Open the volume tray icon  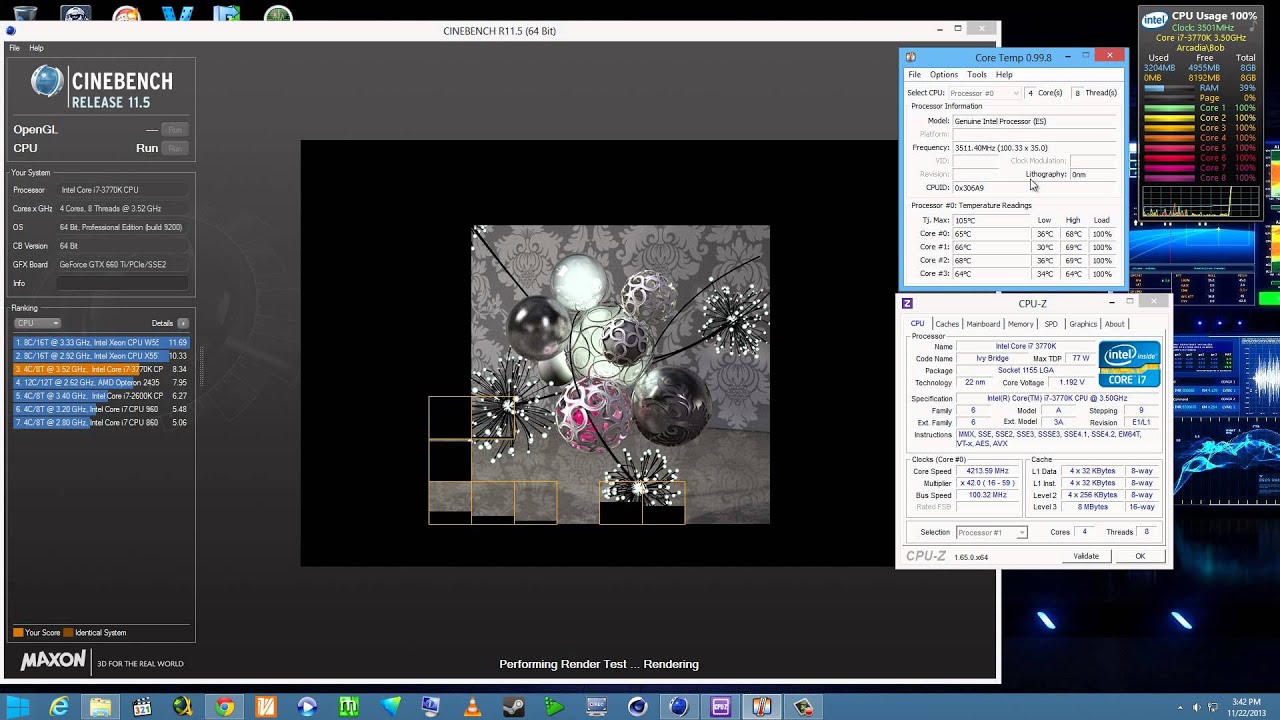[1196, 708]
